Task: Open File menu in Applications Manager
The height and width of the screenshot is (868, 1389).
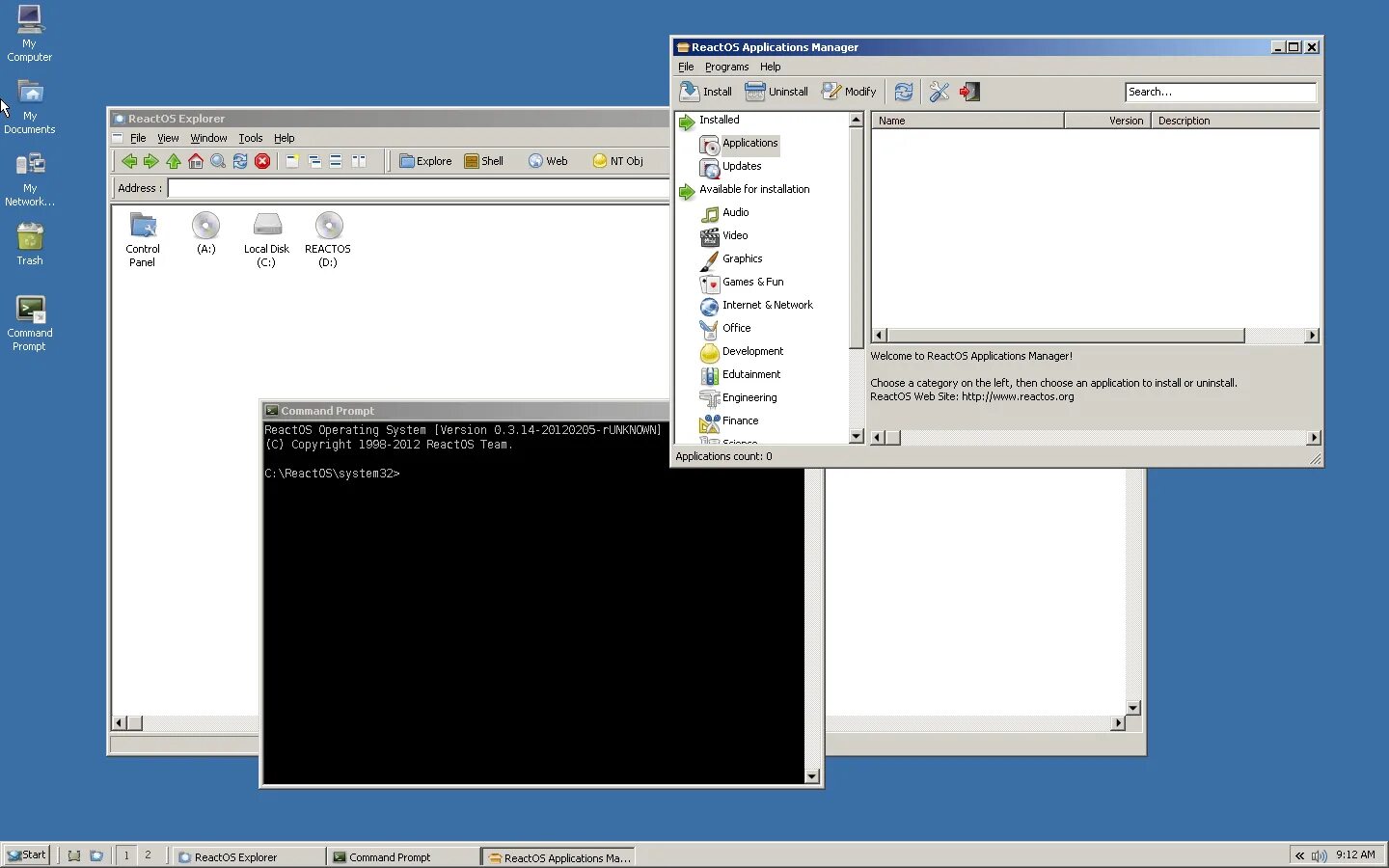Action: pos(686,67)
